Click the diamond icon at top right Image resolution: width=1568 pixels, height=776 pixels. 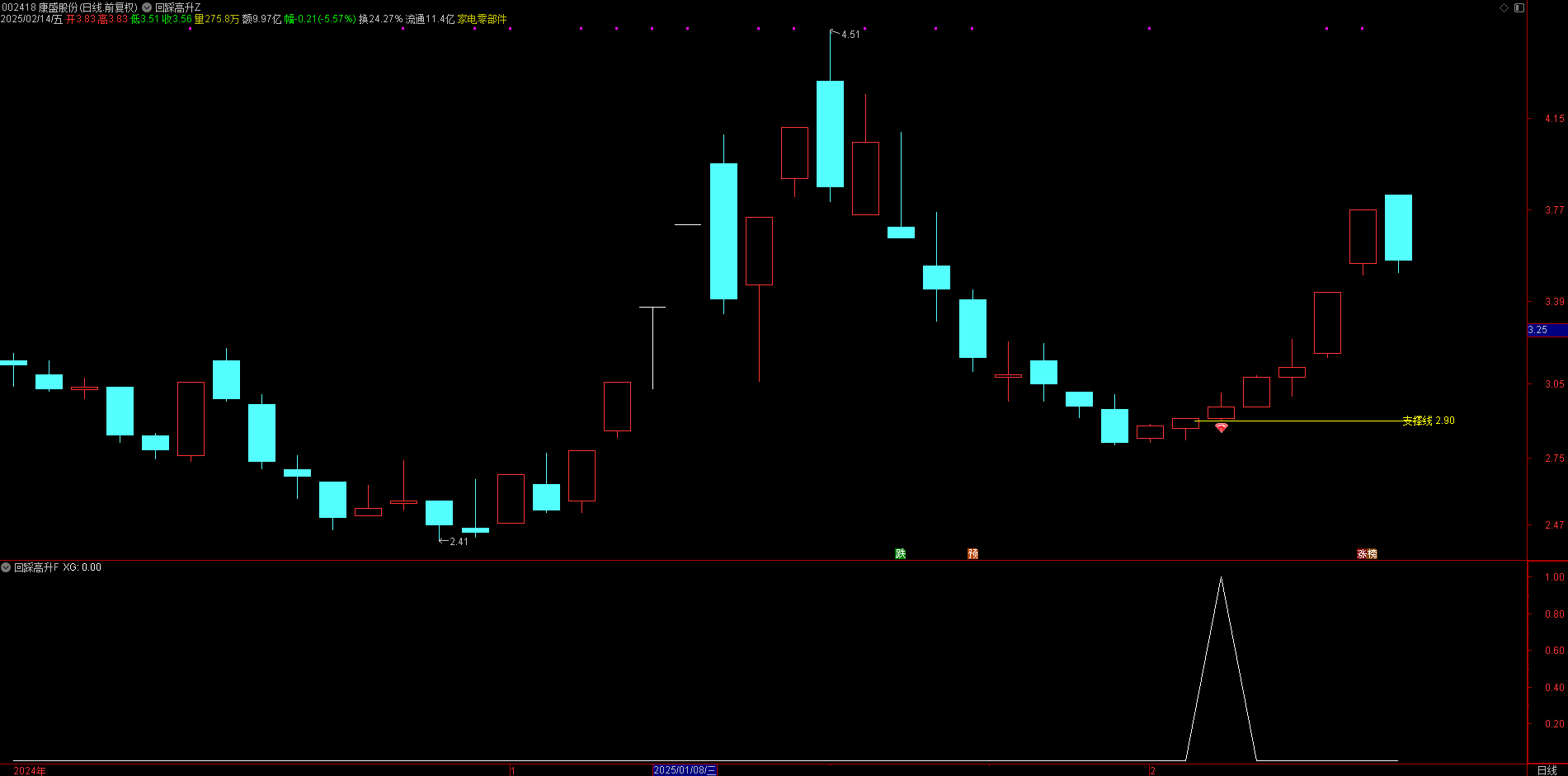click(1504, 7)
